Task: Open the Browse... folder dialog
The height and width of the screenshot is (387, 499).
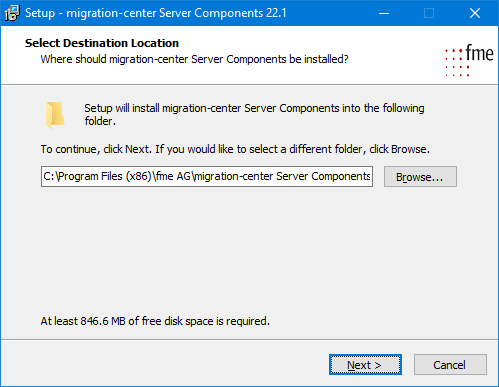Action: 420,177
